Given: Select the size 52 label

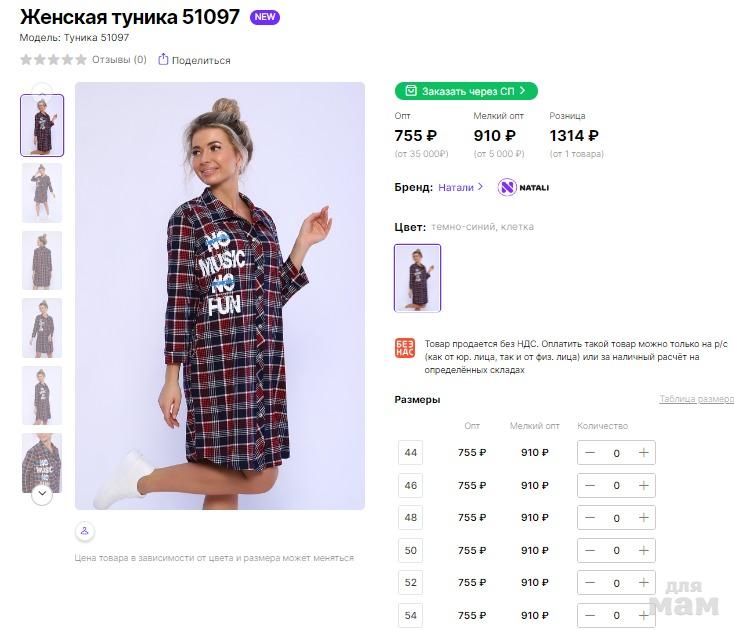Looking at the screenshot, I should pos(410,583).
